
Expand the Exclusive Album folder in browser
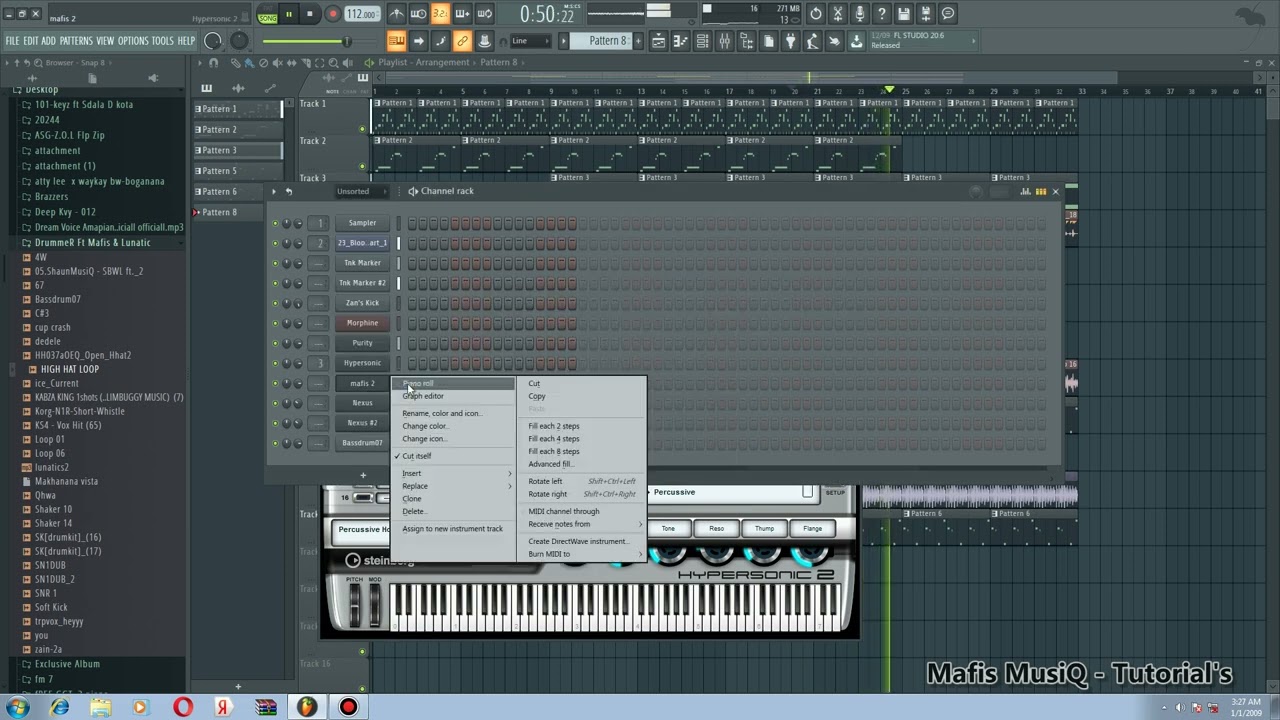(67, 664)
